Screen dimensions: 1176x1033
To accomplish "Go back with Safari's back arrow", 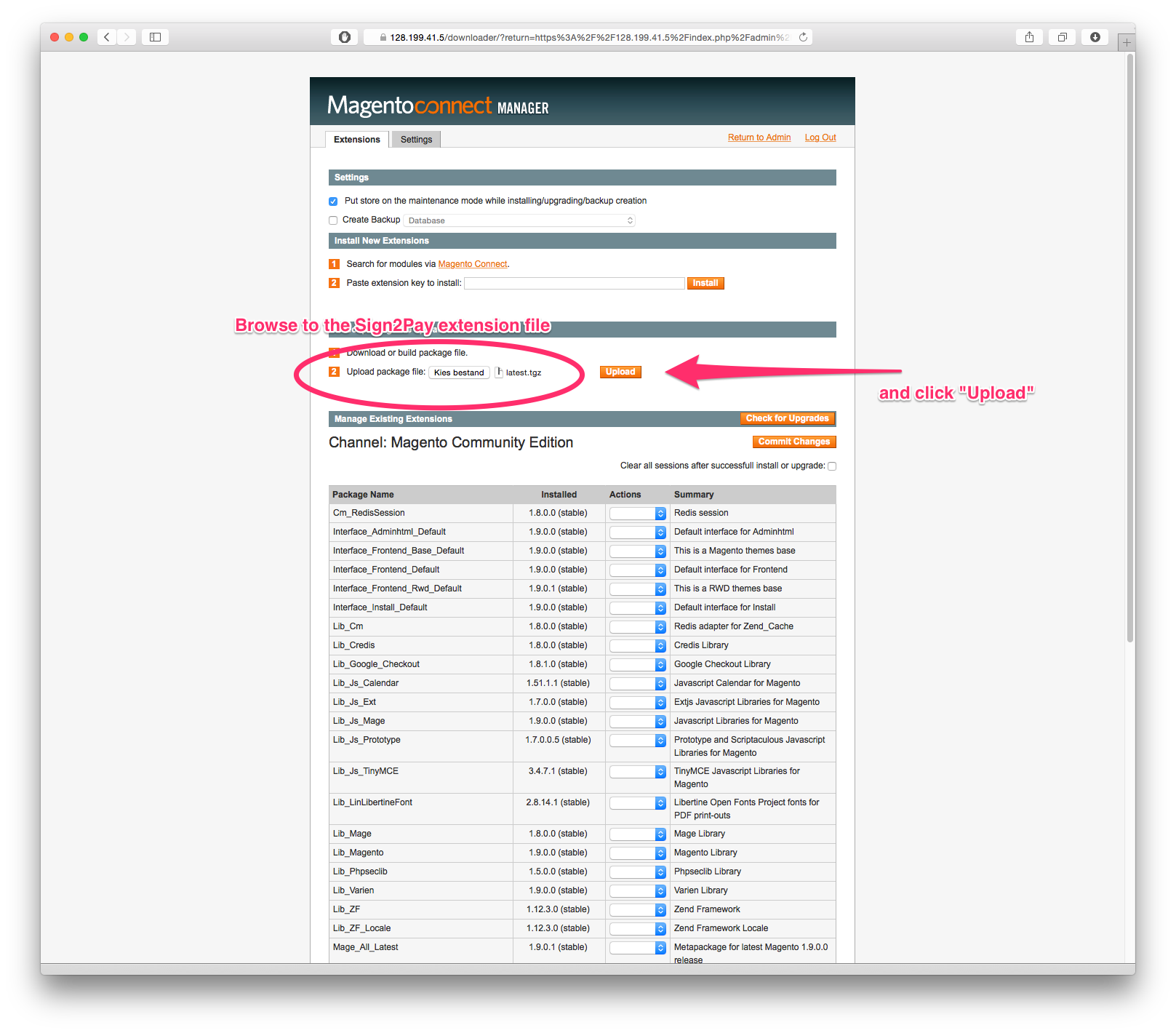I will pyautogui.click(x=107, y=37).
